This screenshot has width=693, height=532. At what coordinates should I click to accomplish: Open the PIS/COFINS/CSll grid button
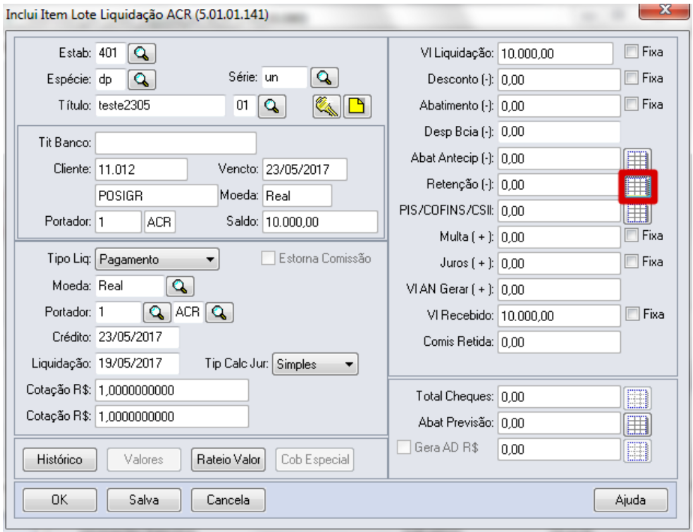(x=637, y=213)
